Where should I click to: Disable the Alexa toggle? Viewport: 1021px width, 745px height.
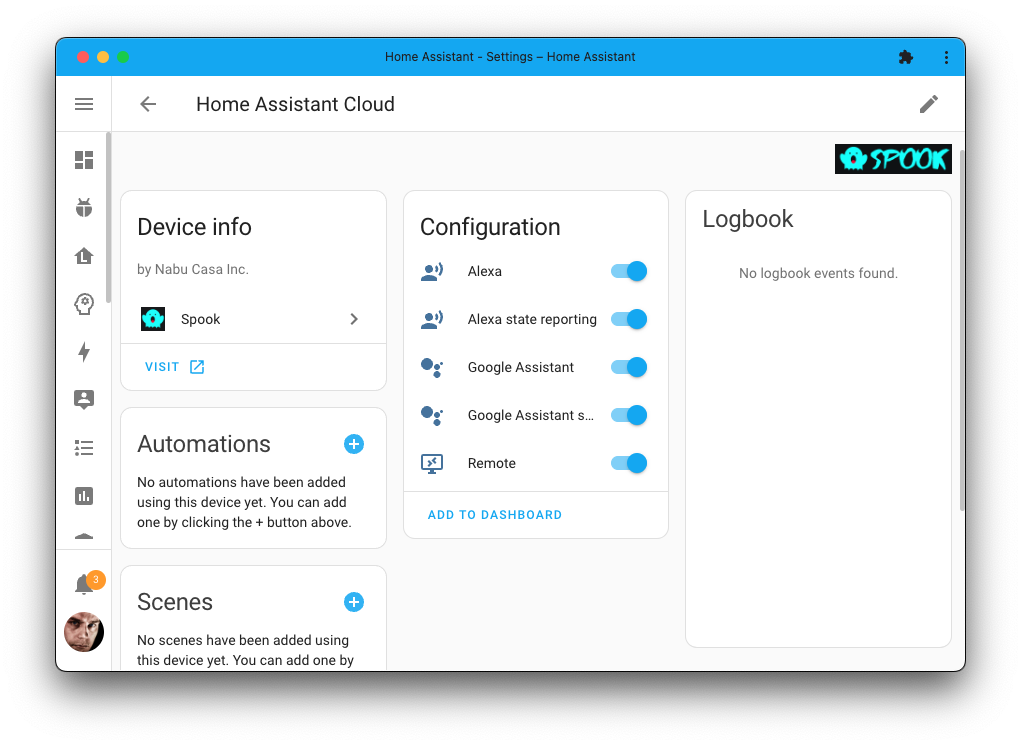coord(628,271)
